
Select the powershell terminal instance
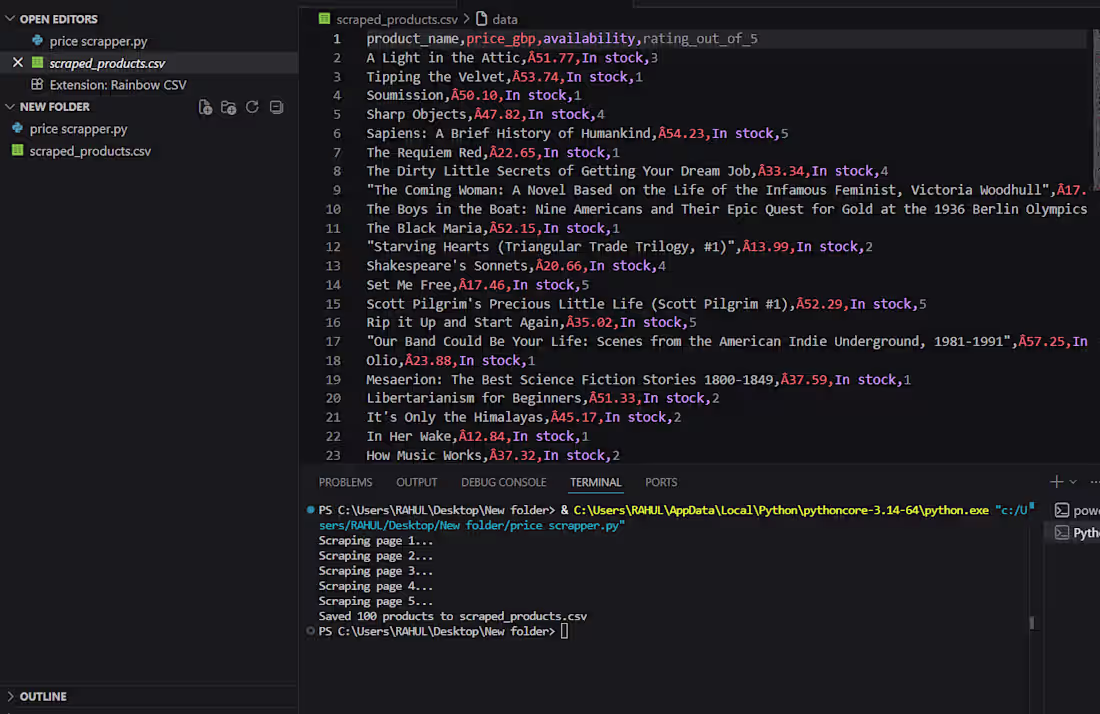click(1077, 511)
